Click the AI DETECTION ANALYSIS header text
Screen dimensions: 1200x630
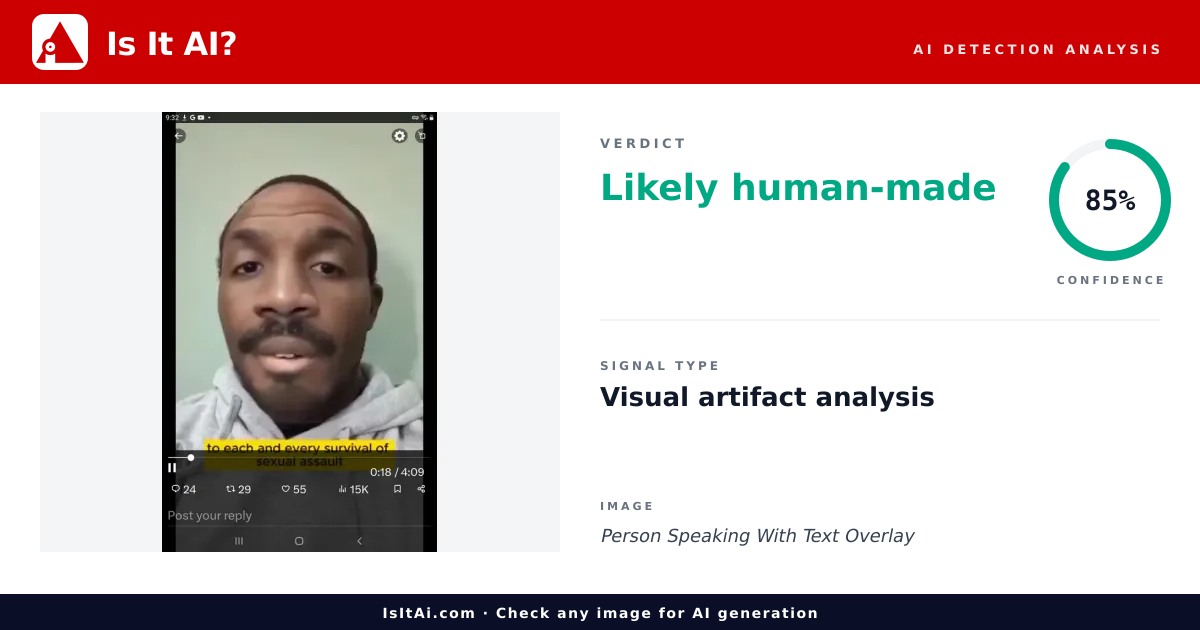(1037, 49)
